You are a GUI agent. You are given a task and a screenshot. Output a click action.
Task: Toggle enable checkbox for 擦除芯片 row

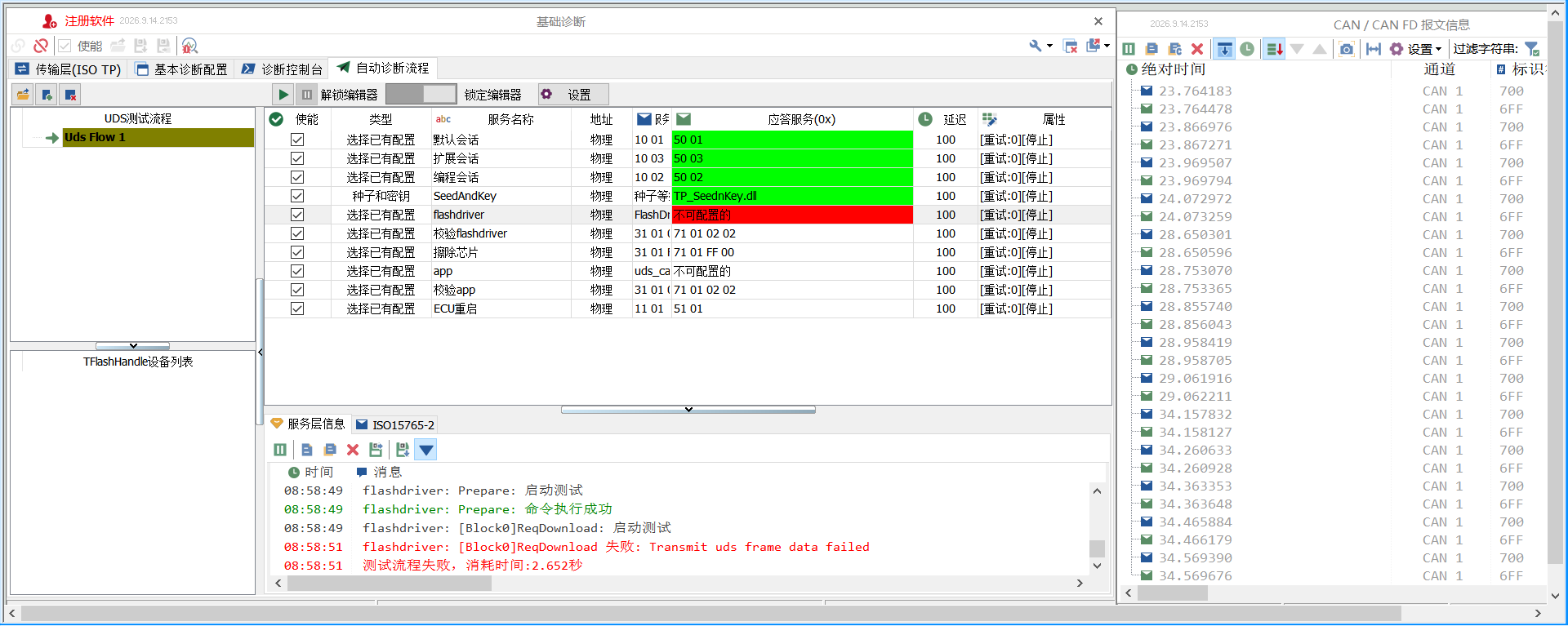[x=297, y=252]
